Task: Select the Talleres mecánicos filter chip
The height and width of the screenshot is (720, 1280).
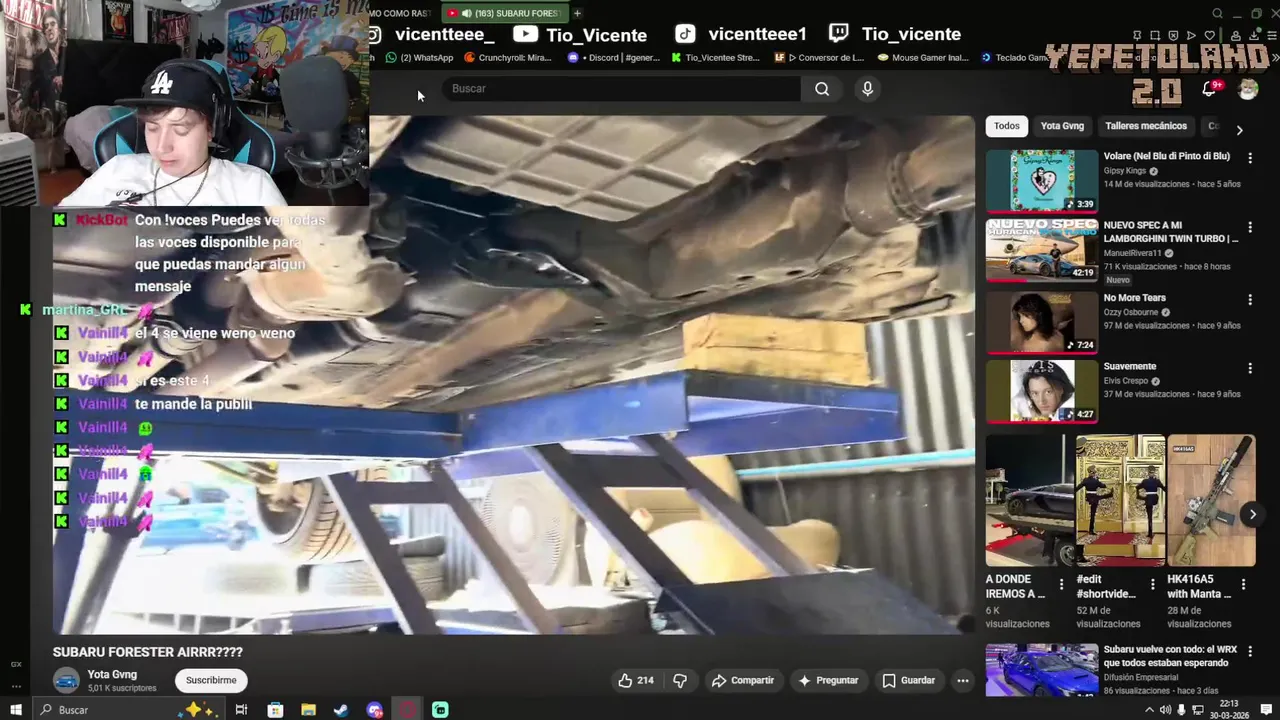Action: pyautogui.click(x=1146, y=126)
